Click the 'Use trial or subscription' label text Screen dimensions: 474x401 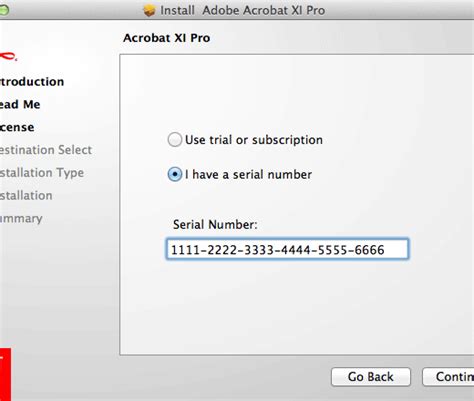pyautogui.click(x=254, y=140)
